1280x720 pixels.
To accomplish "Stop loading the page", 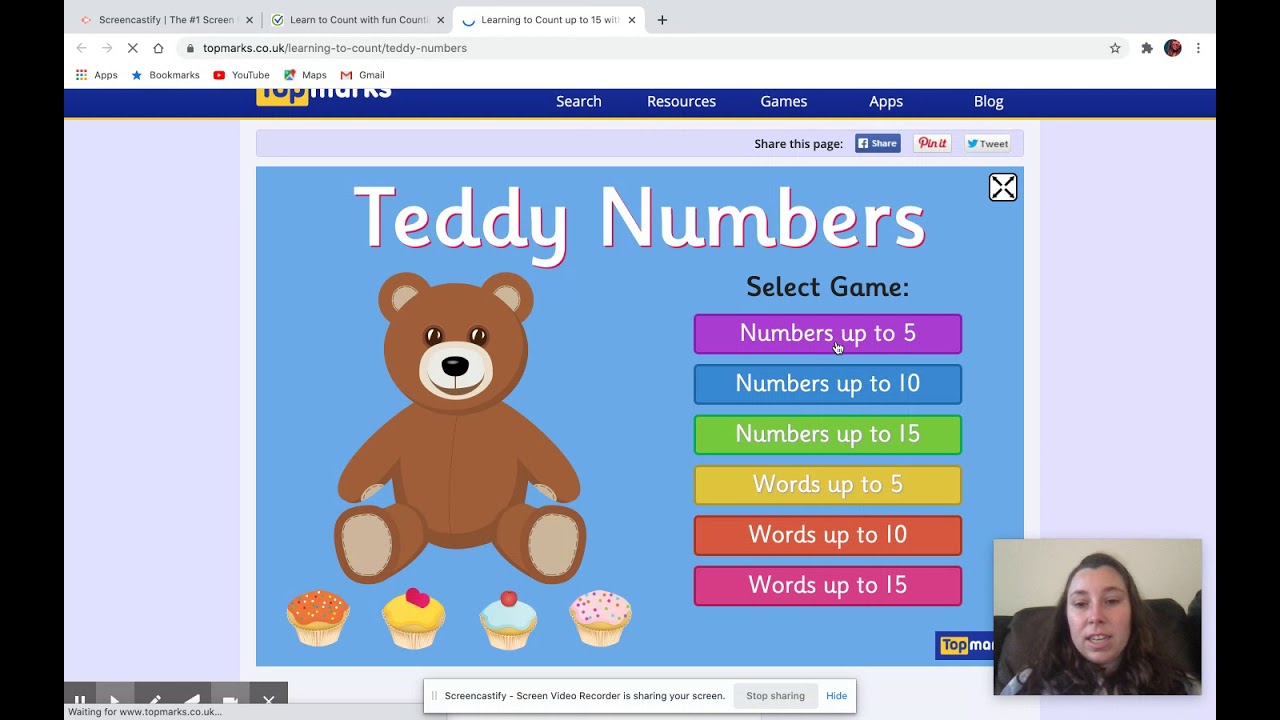I will [x=132, y=48].
